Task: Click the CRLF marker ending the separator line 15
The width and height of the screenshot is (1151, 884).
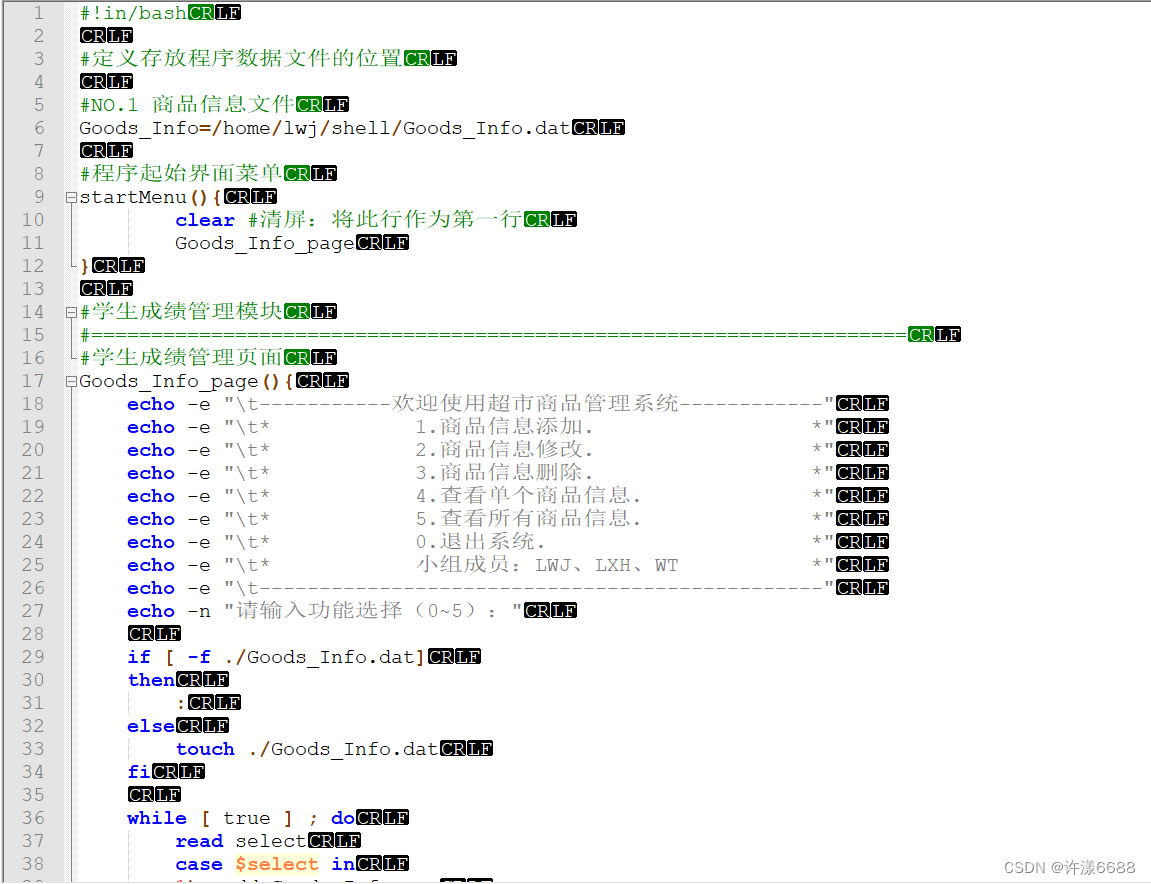Action: 936,334
